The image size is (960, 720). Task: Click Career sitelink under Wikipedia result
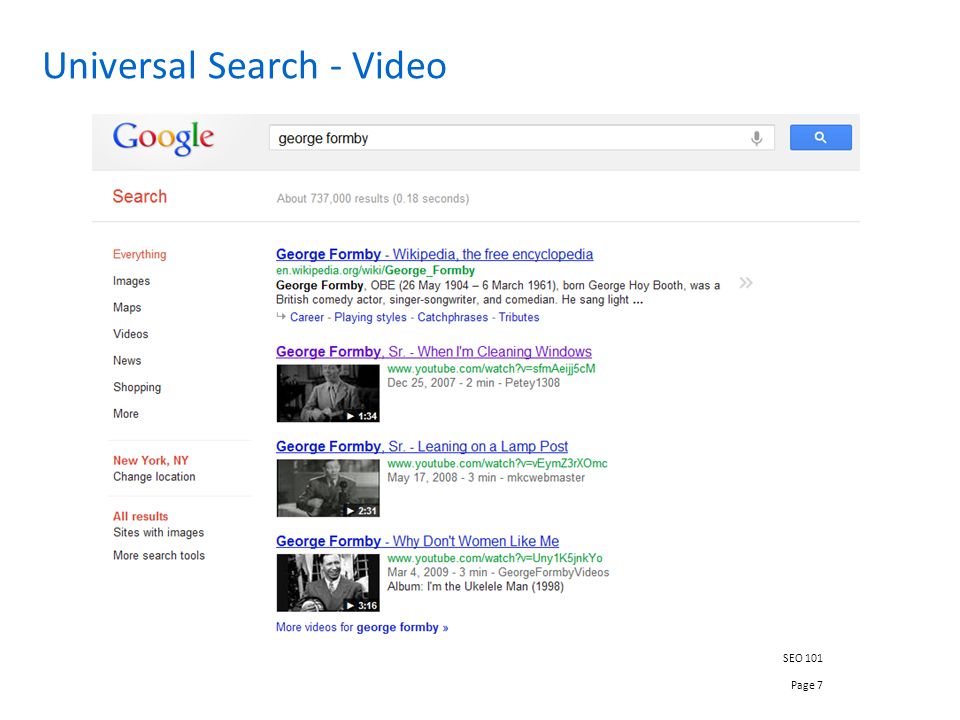(307, 317)
